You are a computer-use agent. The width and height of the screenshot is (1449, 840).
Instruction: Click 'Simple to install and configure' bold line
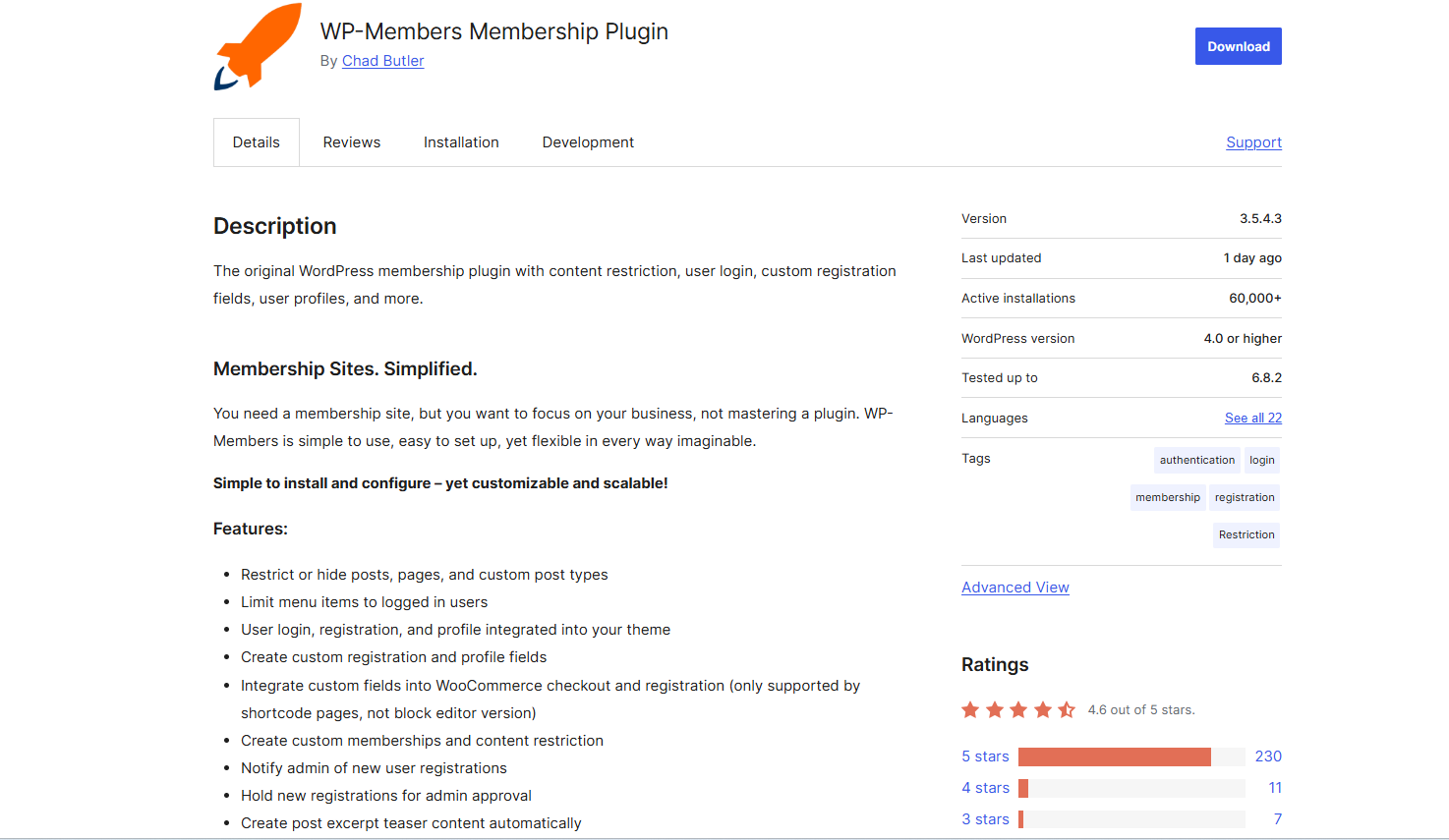(x=440, y=483)
